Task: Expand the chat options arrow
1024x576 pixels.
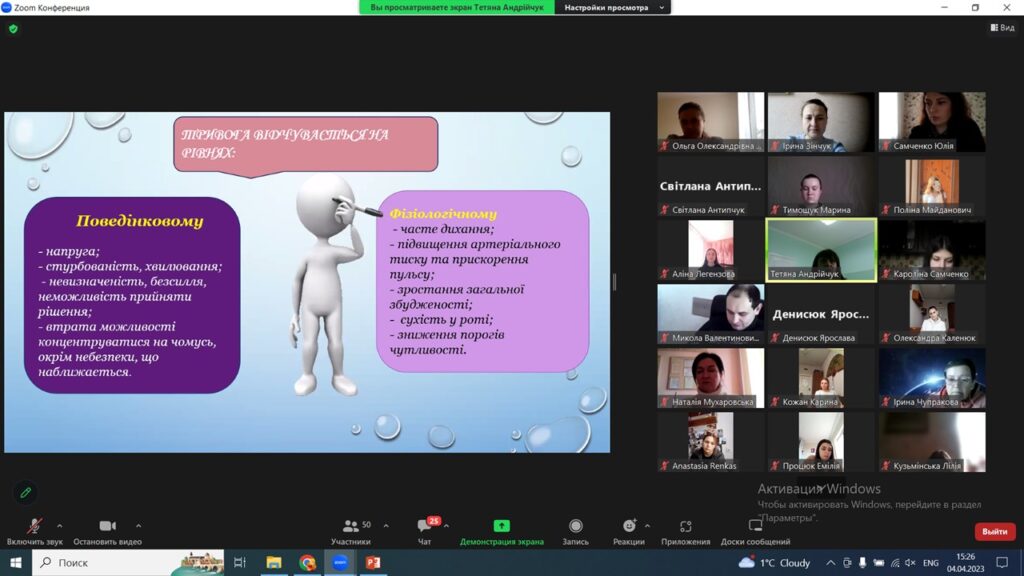Action: pyautogui.click(x=446, y=525)
